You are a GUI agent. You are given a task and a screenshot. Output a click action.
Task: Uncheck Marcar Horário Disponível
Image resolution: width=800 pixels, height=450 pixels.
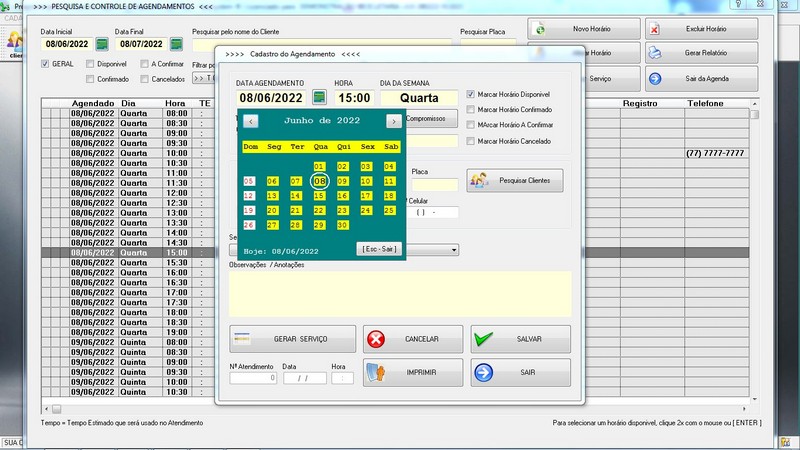click(x=470, y=94)
